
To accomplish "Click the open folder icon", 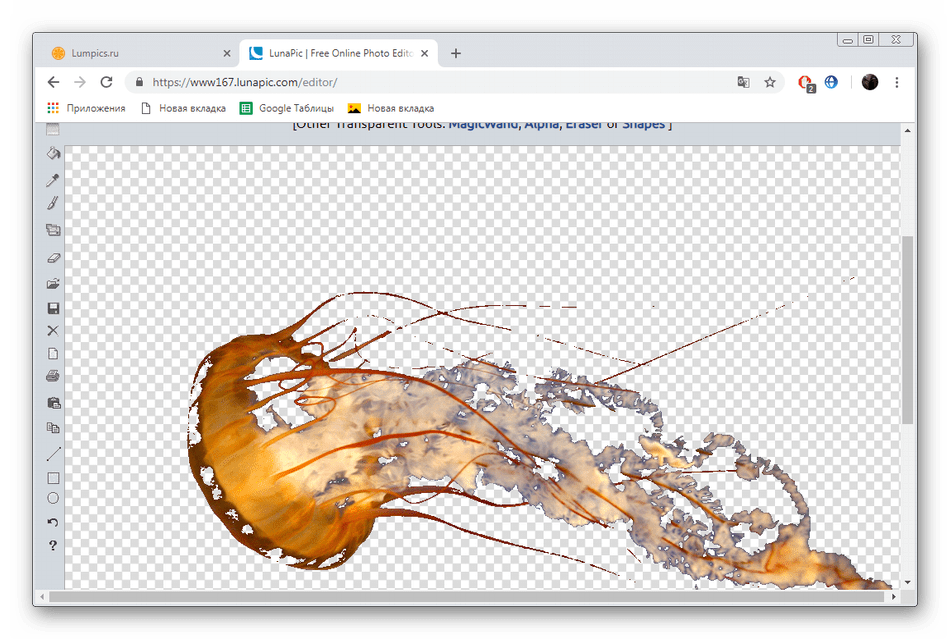I will pyautogui.click(x=54, y=284).
